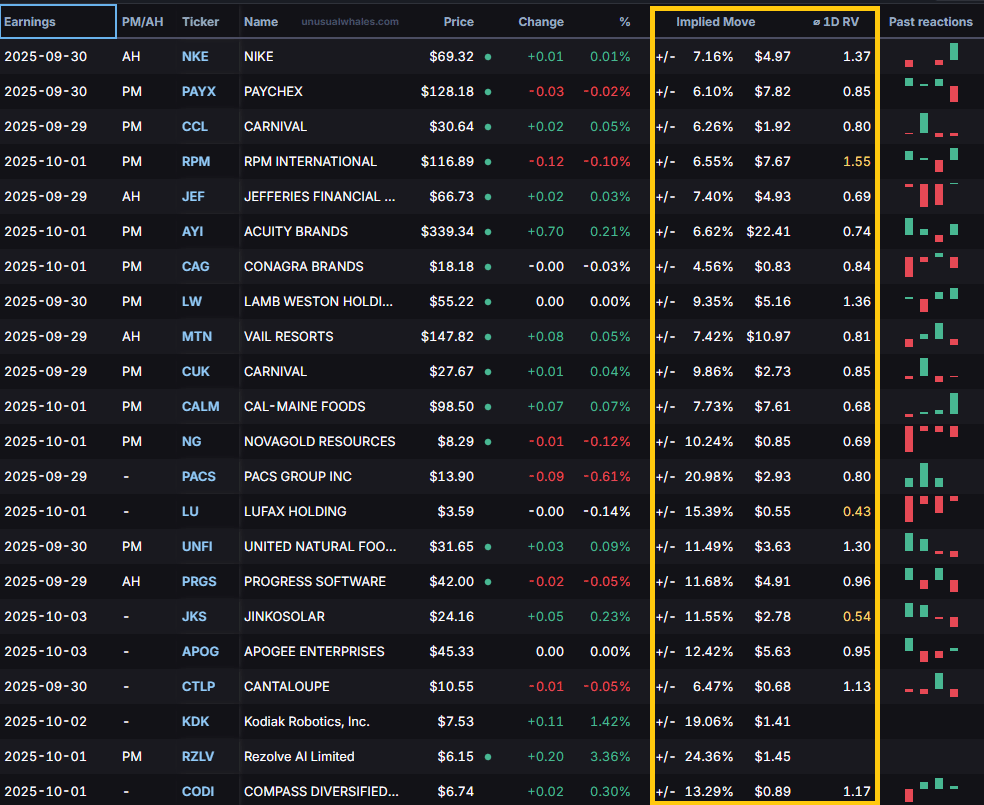Sort by the % column header
Image resolution: width=984 pixels, height=805 pixels.
tap(624, 22)
